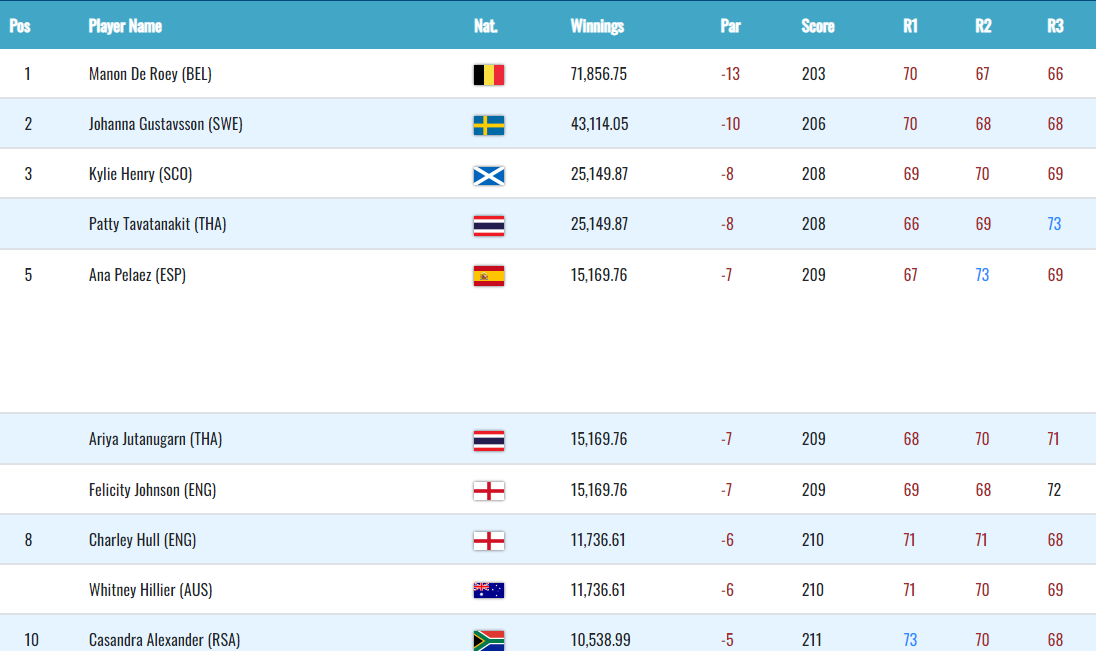Click the Sweden flag icon
This screenshot has height=651, width=1096.
488,125
